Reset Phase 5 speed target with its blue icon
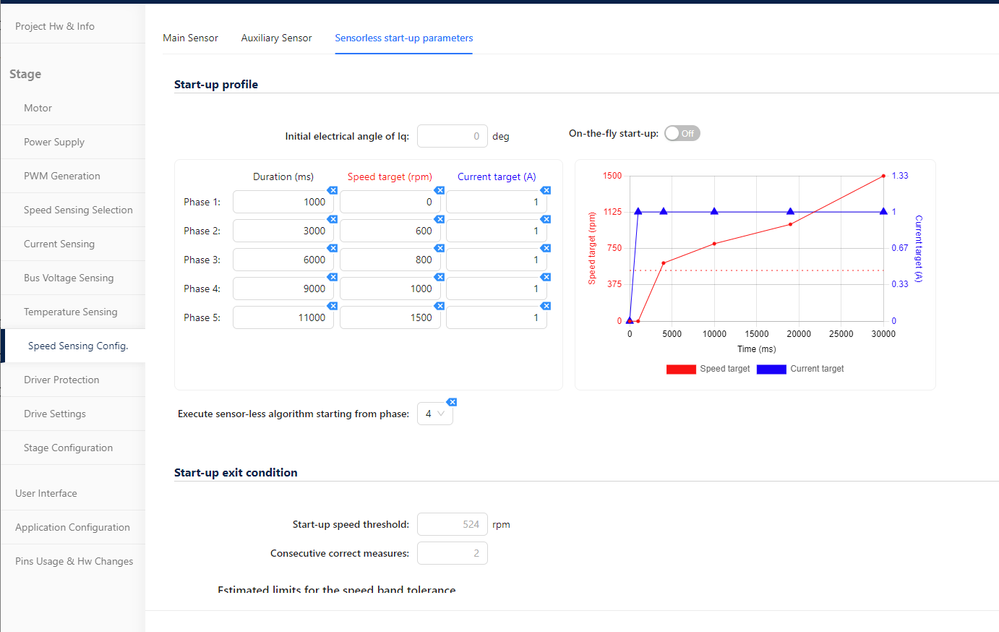Screen dimensions: 999x632 tap(439, 306)
